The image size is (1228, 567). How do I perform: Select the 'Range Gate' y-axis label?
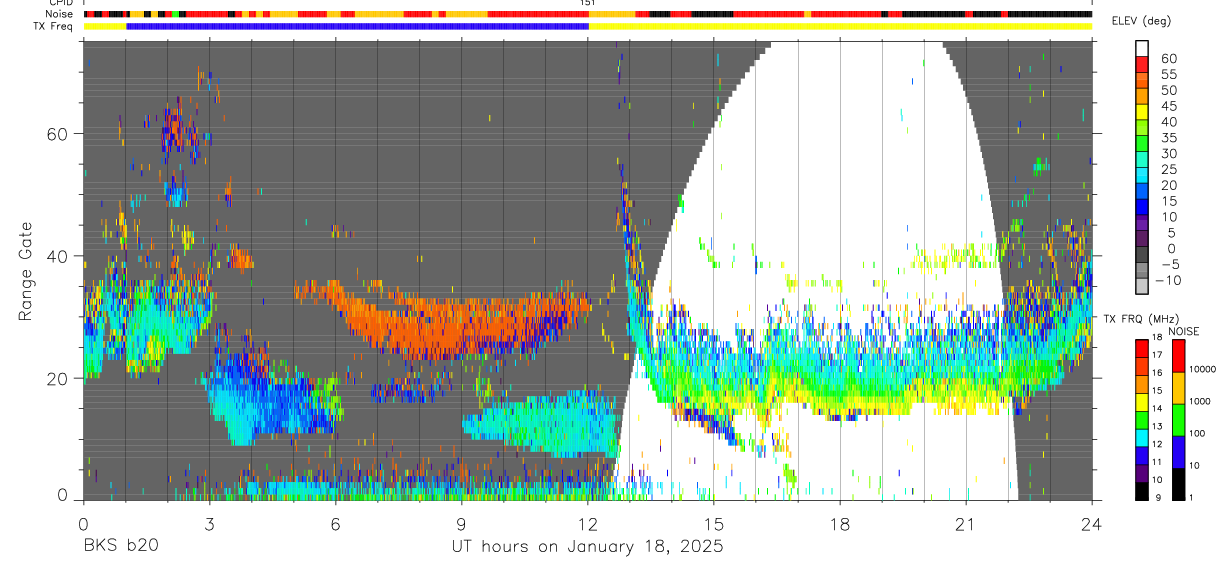point(27,271)
